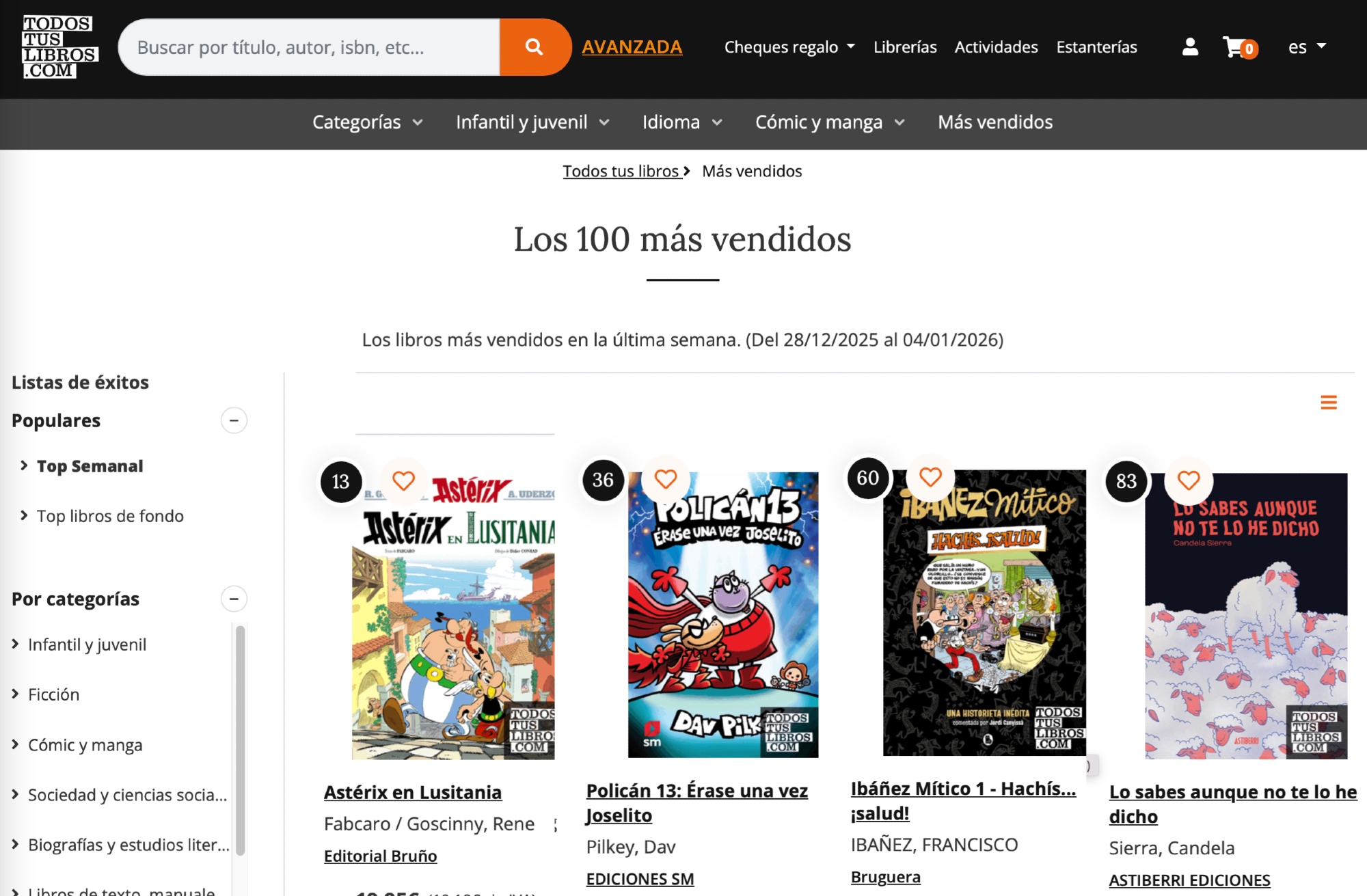
Task: Open the Cheques regalo dropdown
Action: point(789,47)
